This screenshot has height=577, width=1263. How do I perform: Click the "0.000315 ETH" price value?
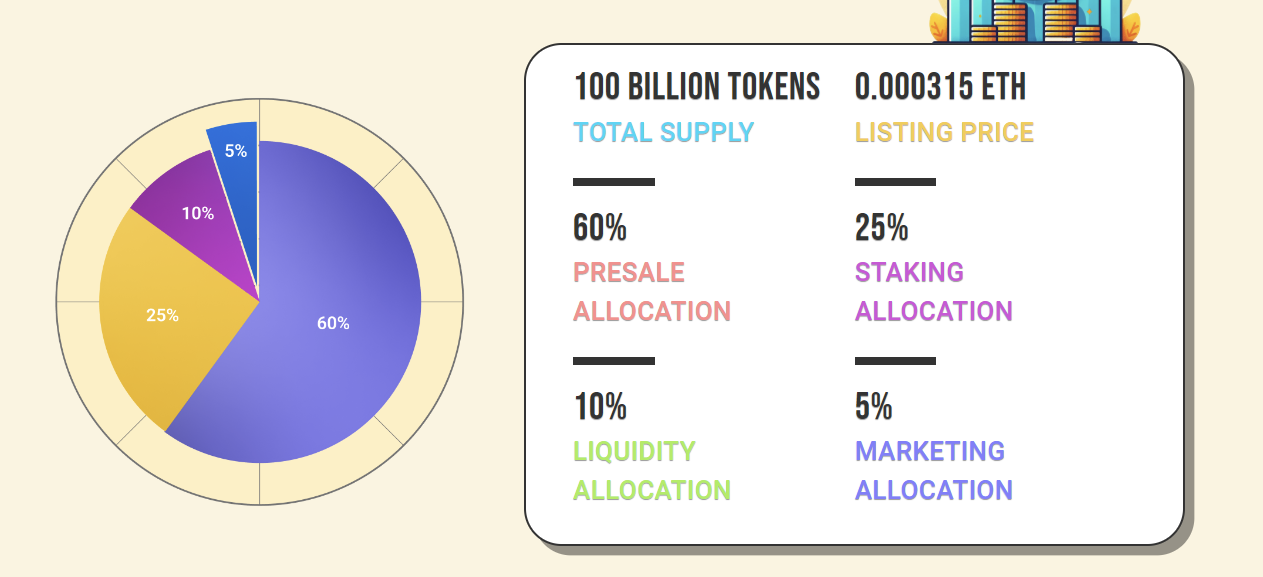[x=940, y=87]
